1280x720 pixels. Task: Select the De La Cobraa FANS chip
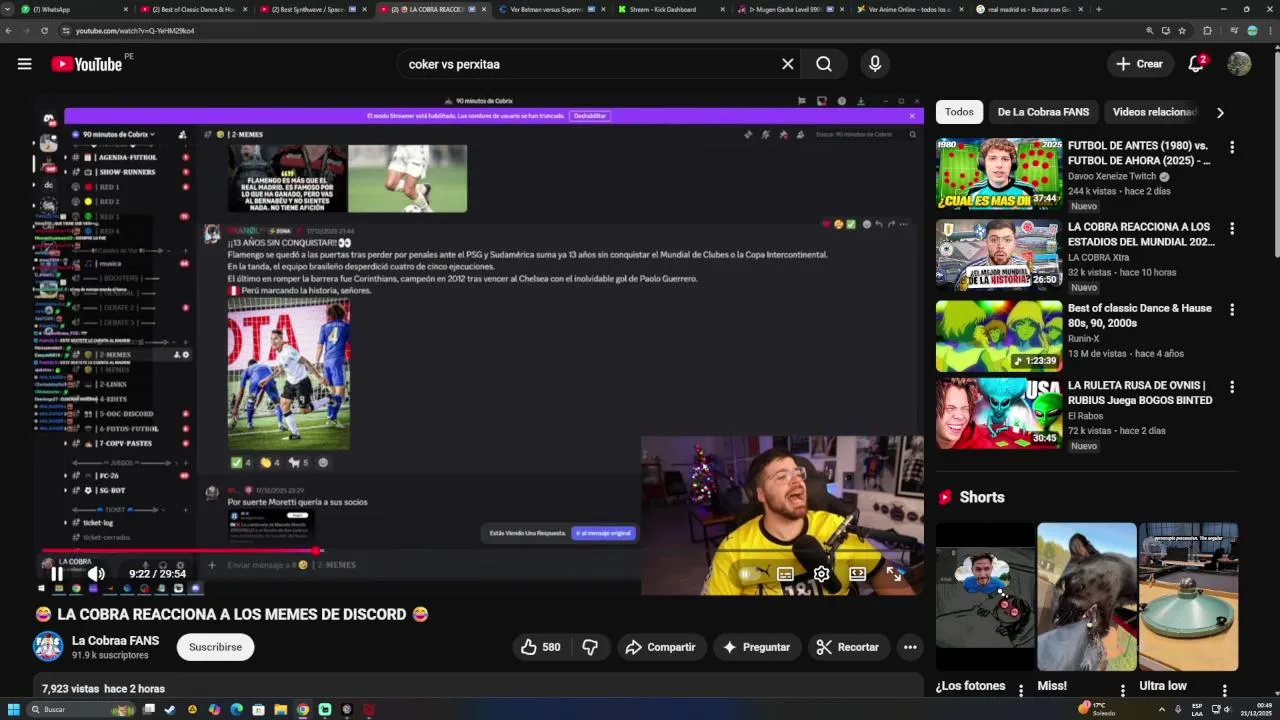(1043, 112)
